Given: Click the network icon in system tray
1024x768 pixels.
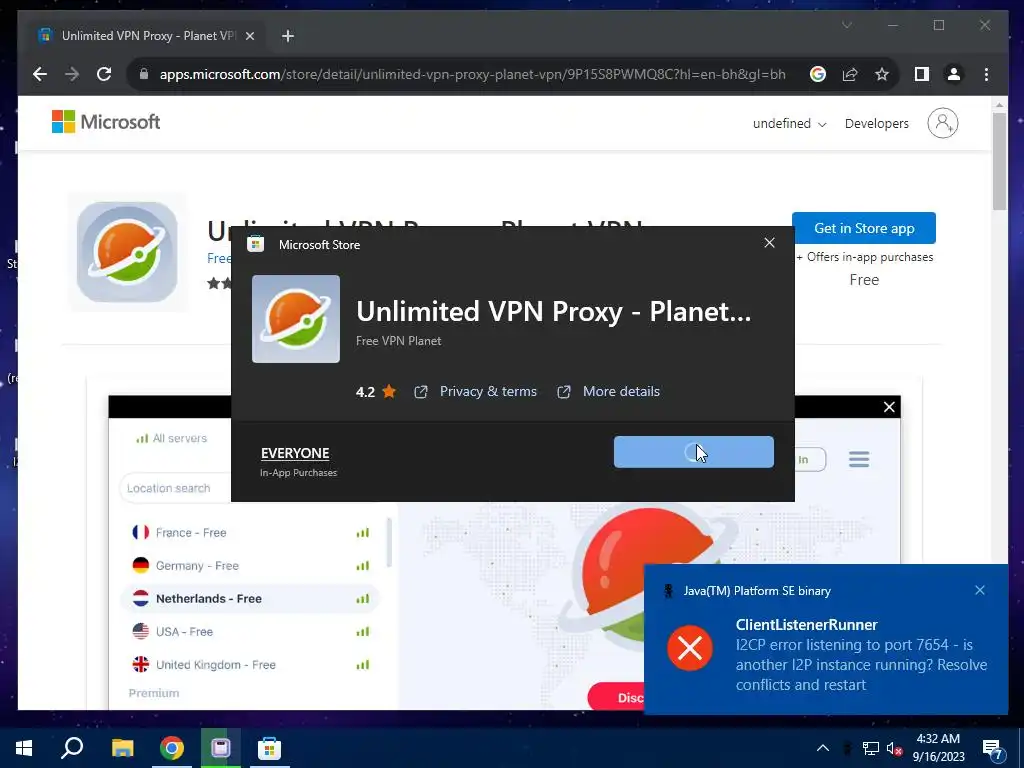Looking at the screenshot, I should coord(871,748).
